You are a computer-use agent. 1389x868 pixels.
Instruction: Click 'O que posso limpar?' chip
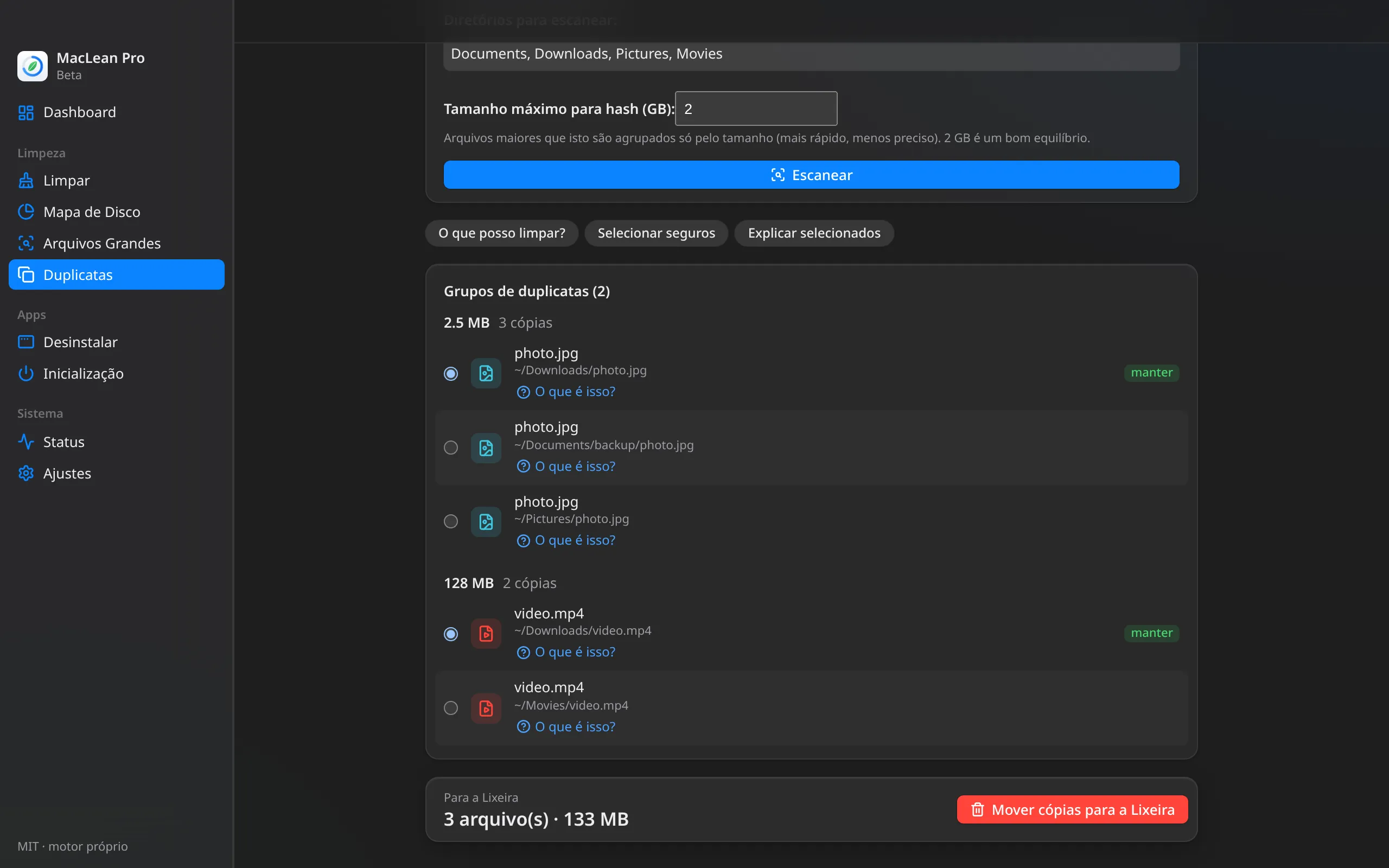click(x=502, y=233)
